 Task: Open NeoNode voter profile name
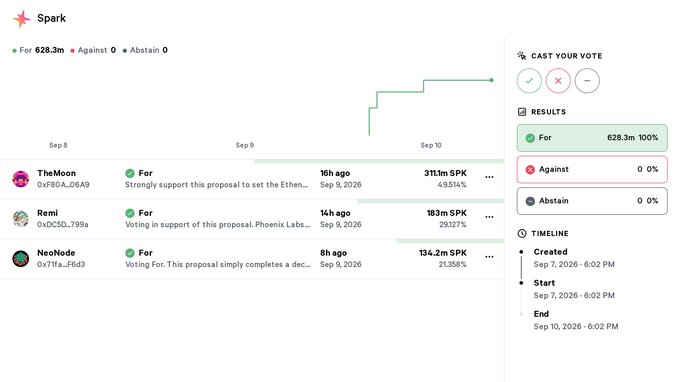56,253
